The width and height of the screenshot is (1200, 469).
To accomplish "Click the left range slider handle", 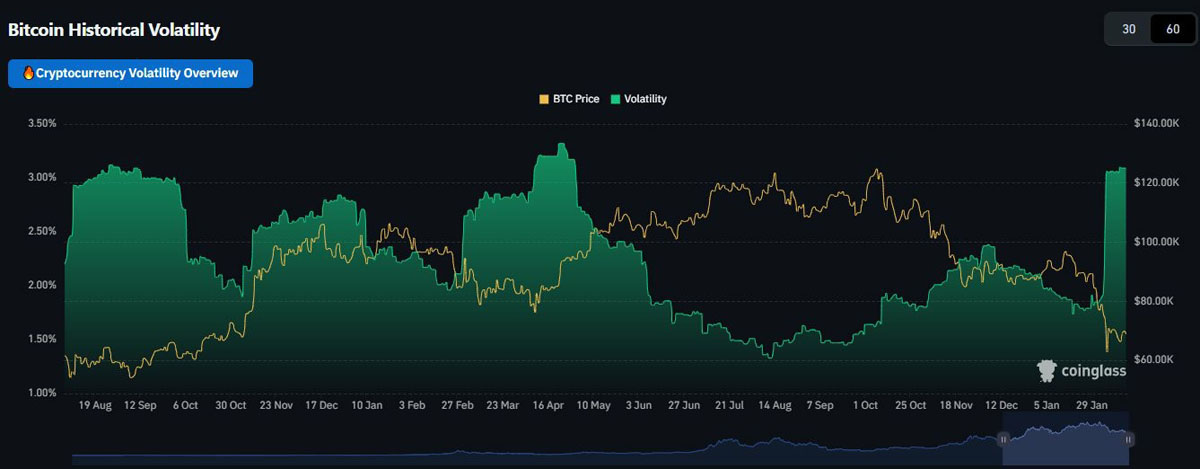I will [x=1003, y=438].
